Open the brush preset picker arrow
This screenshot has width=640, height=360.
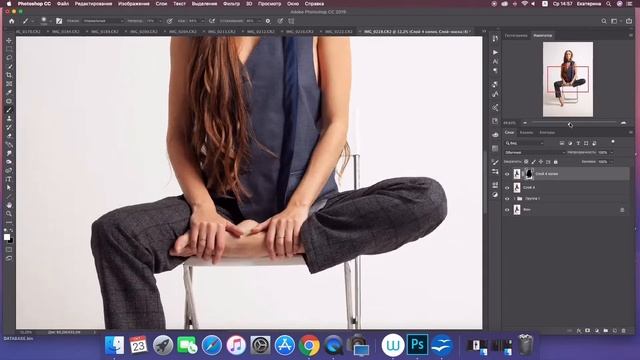50,21
